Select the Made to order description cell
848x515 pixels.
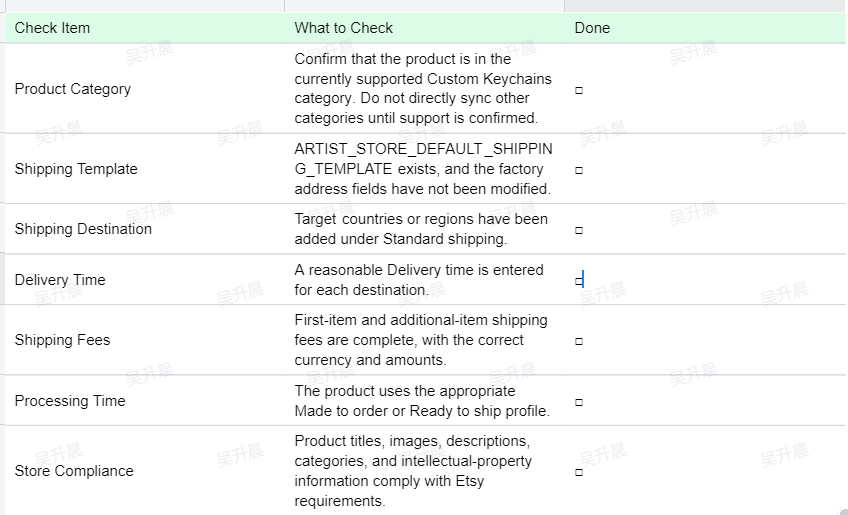pos(425,401)
